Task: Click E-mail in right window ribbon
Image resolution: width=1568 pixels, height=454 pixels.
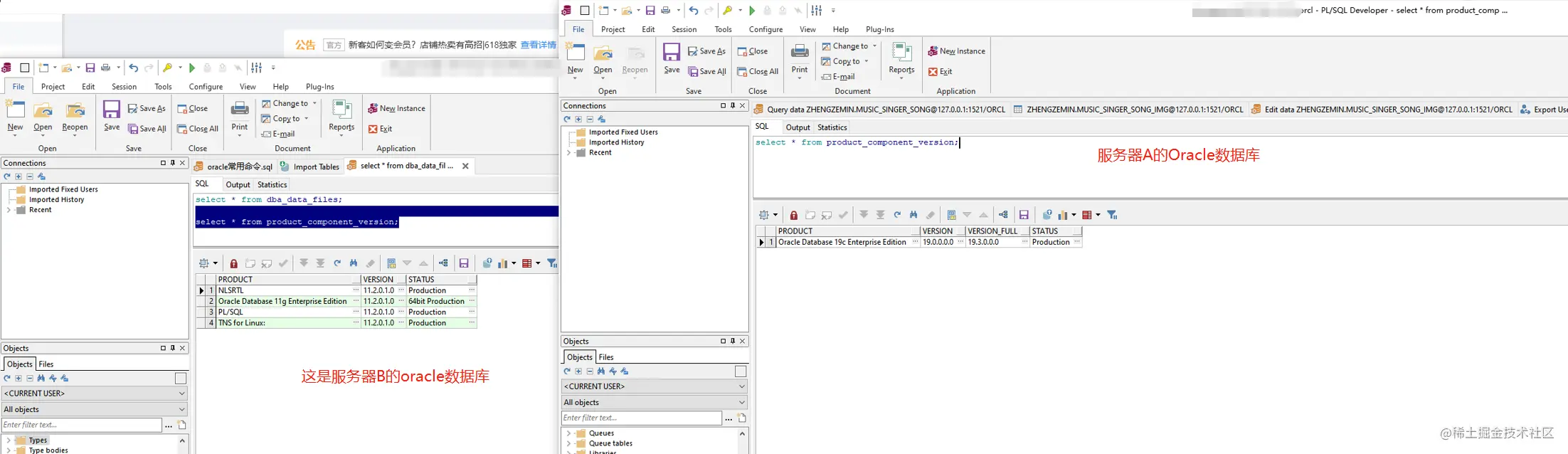Action: click(838, 77)
